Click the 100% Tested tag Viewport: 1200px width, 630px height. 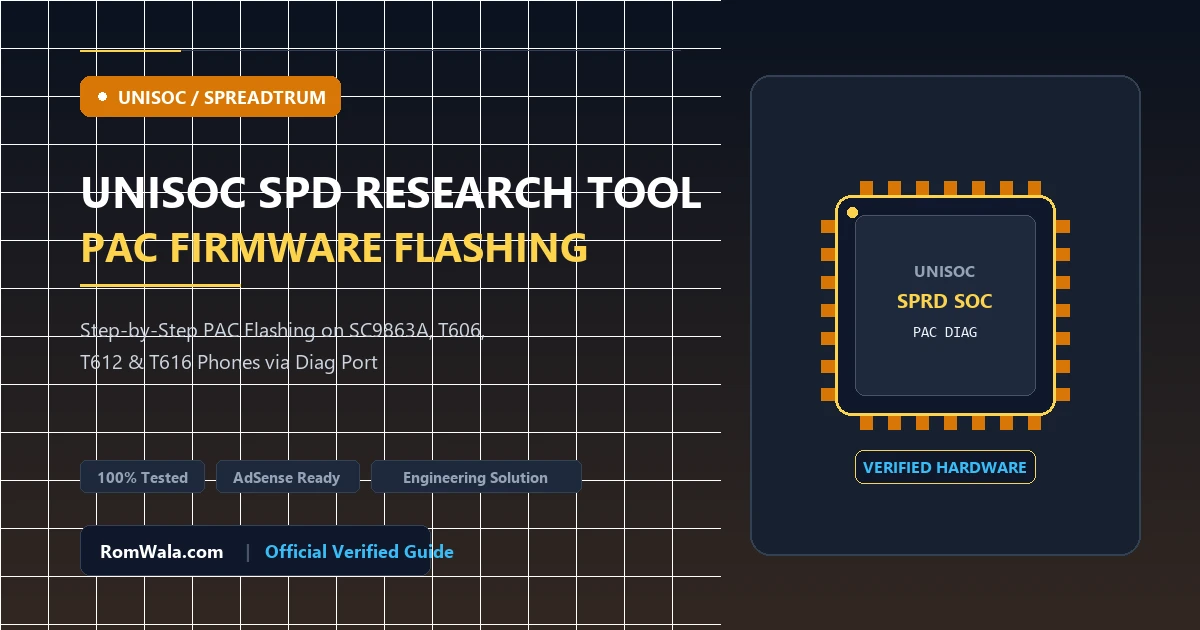[142, 477]
